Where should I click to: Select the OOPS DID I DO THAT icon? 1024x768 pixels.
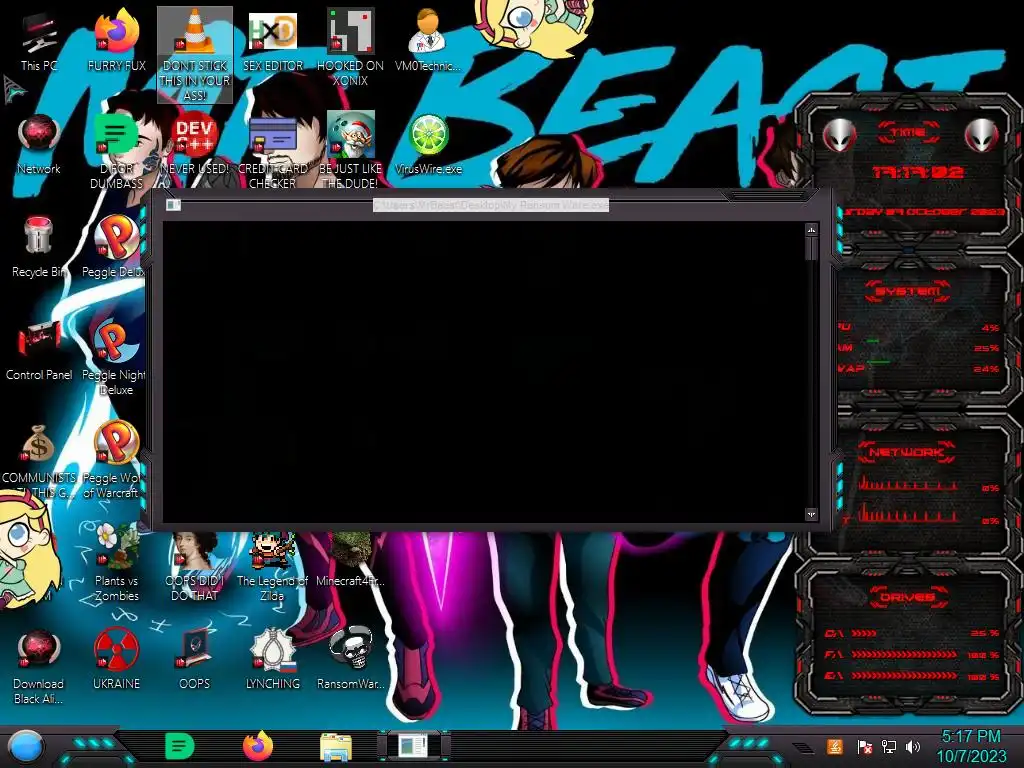click(195, 567)
